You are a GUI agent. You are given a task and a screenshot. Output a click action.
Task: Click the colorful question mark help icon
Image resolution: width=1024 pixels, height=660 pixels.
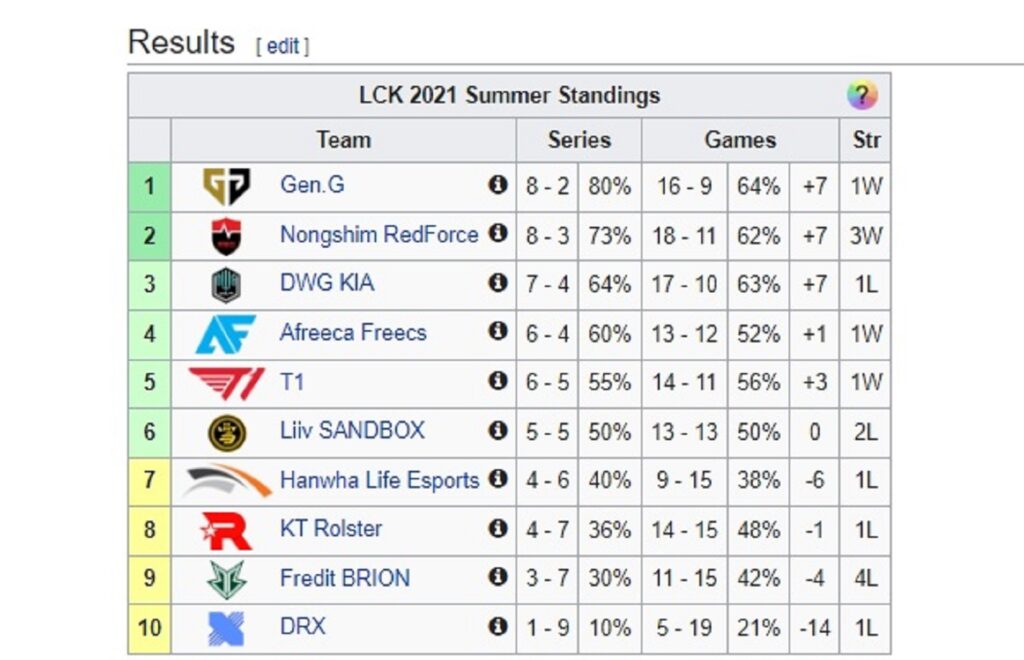click(x=862, y=95)
